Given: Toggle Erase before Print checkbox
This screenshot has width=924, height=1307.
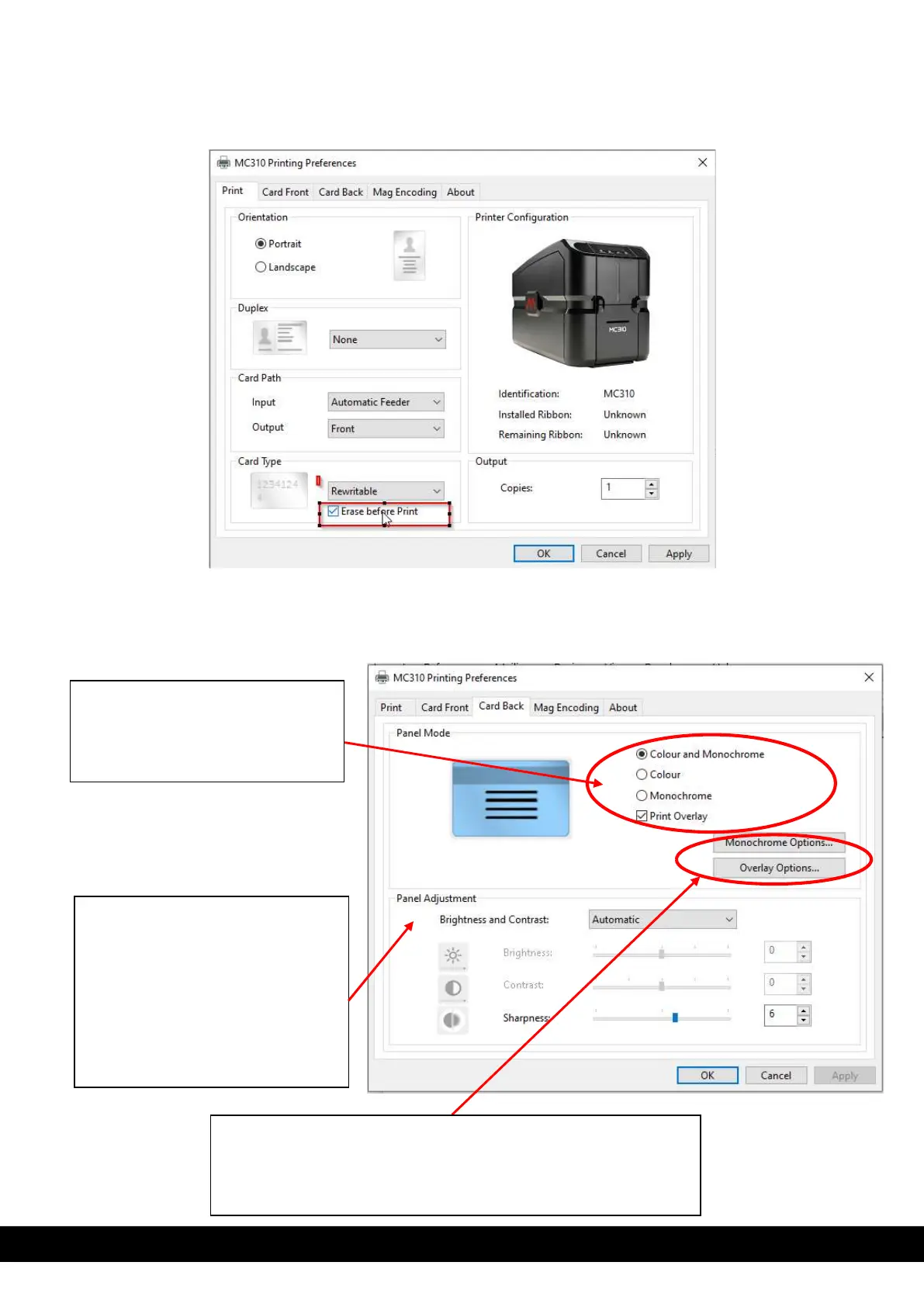Looking at the screenshot, I should 333,511.
